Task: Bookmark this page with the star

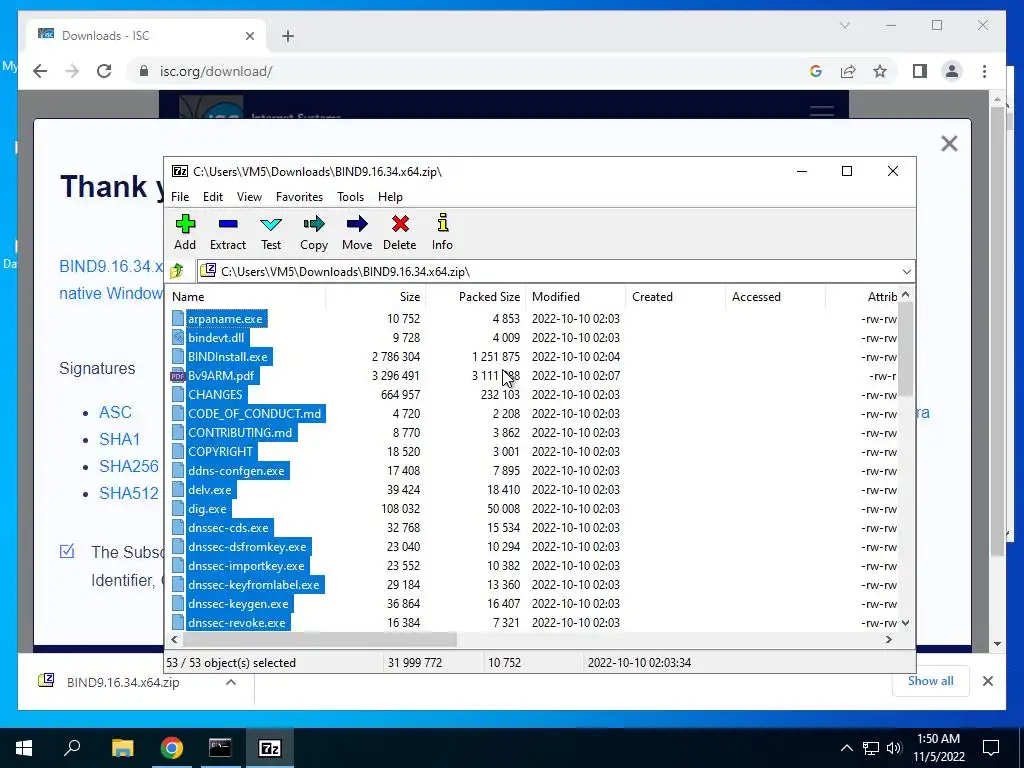Action: (x=880, y=71)
